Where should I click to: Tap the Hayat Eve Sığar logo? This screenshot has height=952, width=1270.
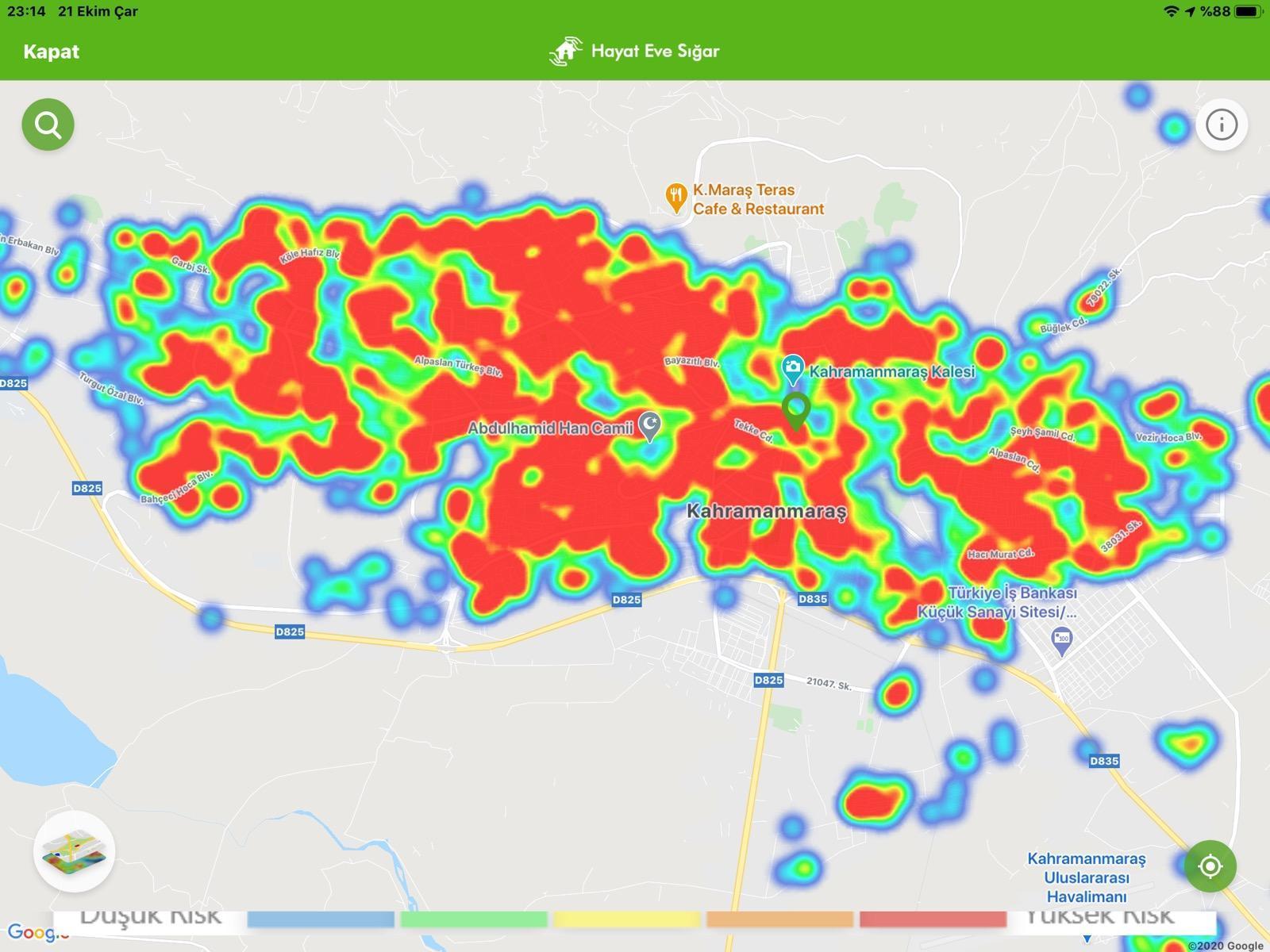(565, 52)
